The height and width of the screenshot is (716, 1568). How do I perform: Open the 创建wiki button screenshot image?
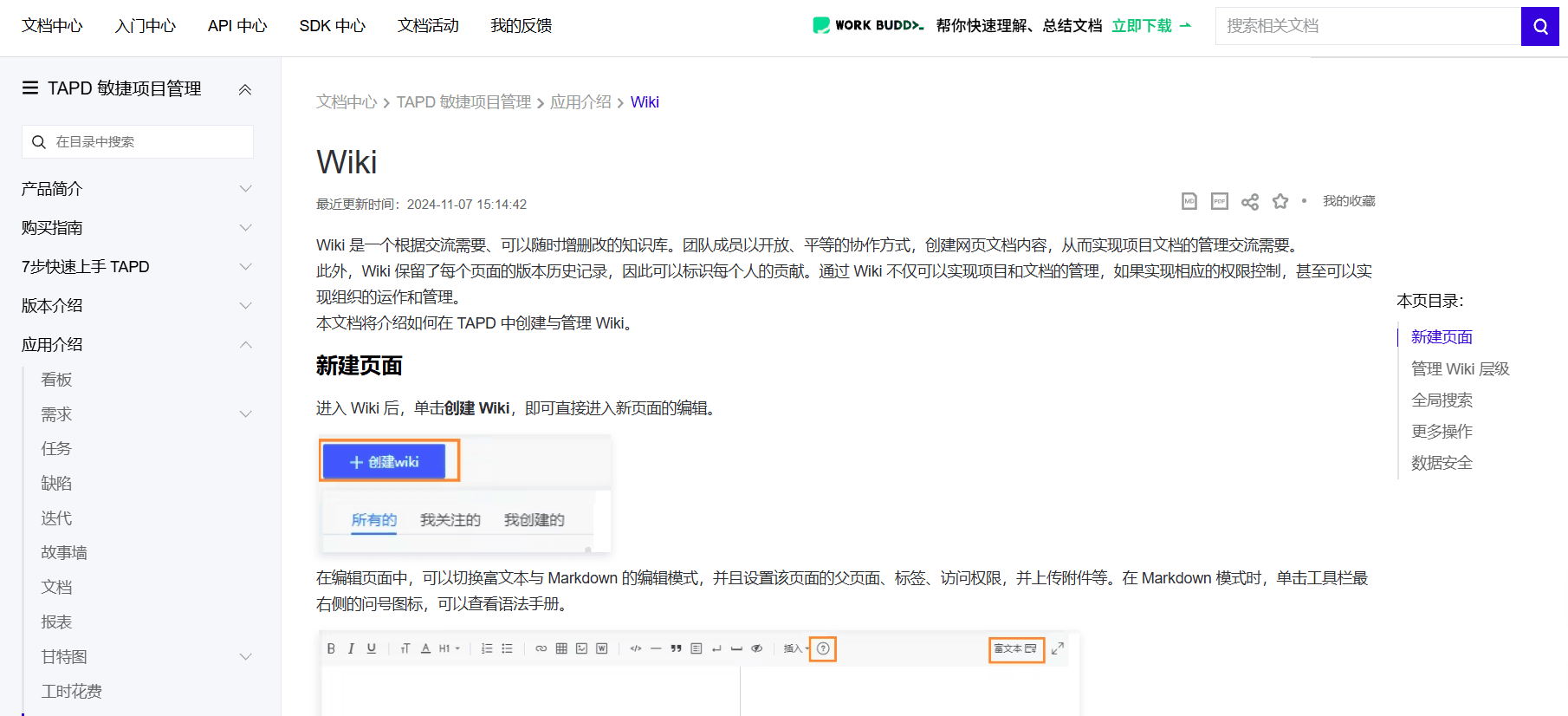point(464,494)
